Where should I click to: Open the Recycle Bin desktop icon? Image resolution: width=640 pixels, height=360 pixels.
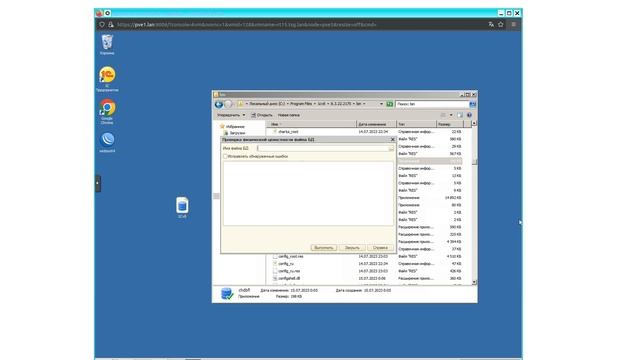pyautogui.click(x=107, y=44)
